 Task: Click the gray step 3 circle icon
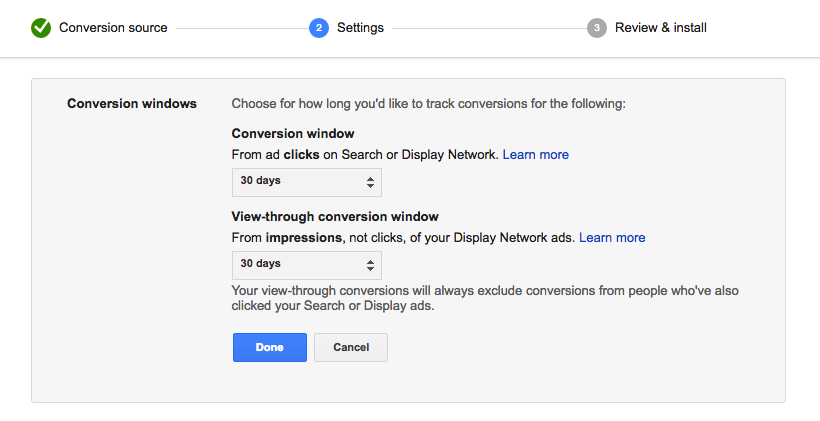click(x=597, y=28)
